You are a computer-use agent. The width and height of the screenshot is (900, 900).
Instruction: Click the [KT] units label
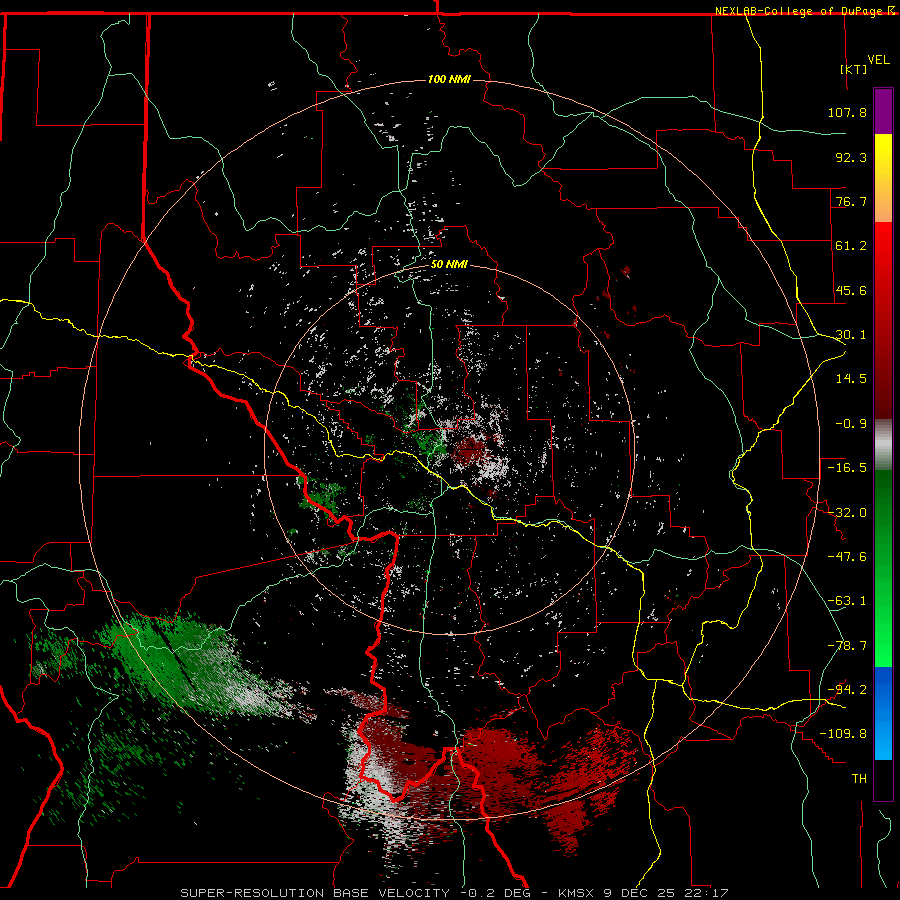[x=854, y=69]
